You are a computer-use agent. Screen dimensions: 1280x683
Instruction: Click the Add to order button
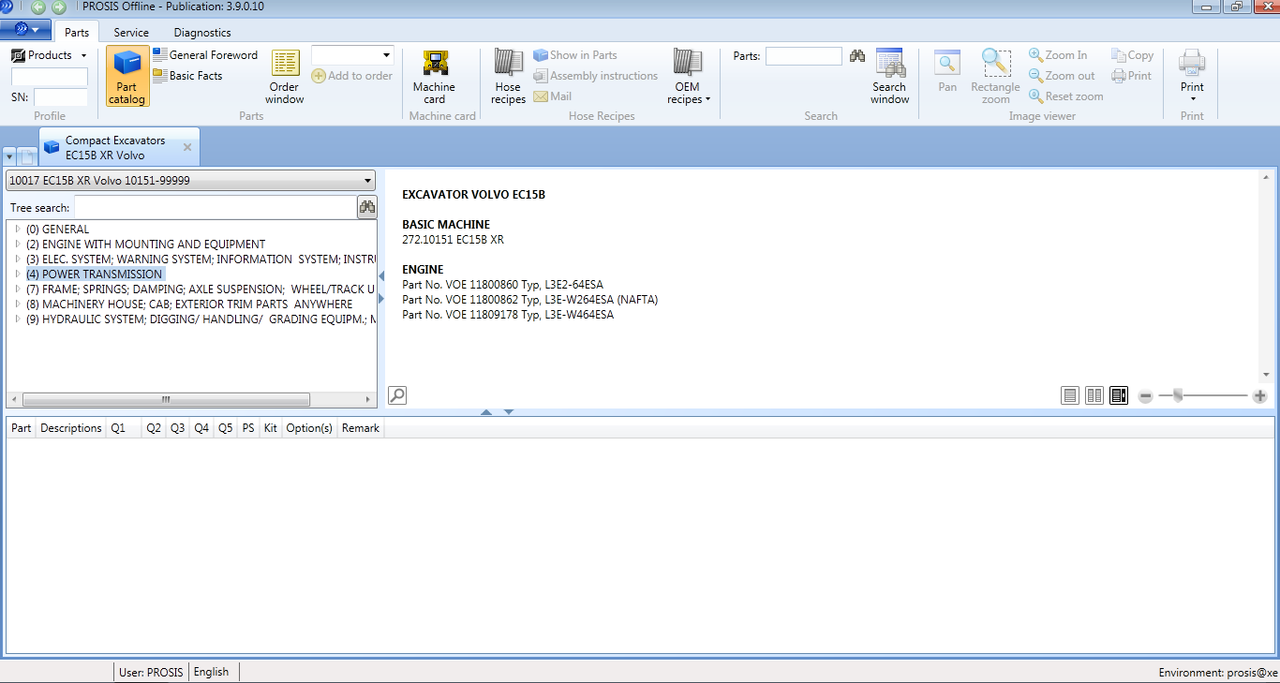tap(352, 76)
